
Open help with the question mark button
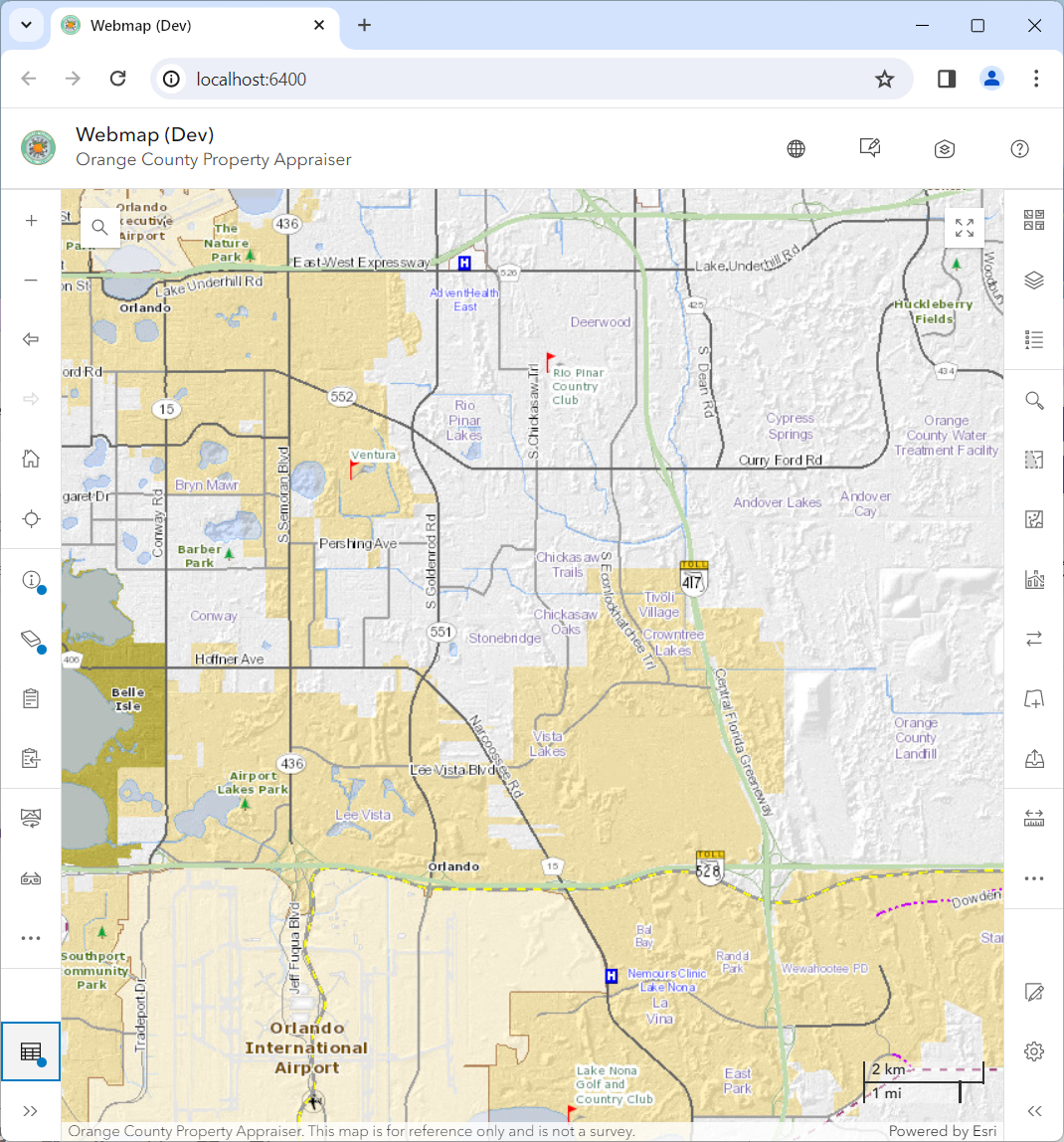click(1019, 148)
